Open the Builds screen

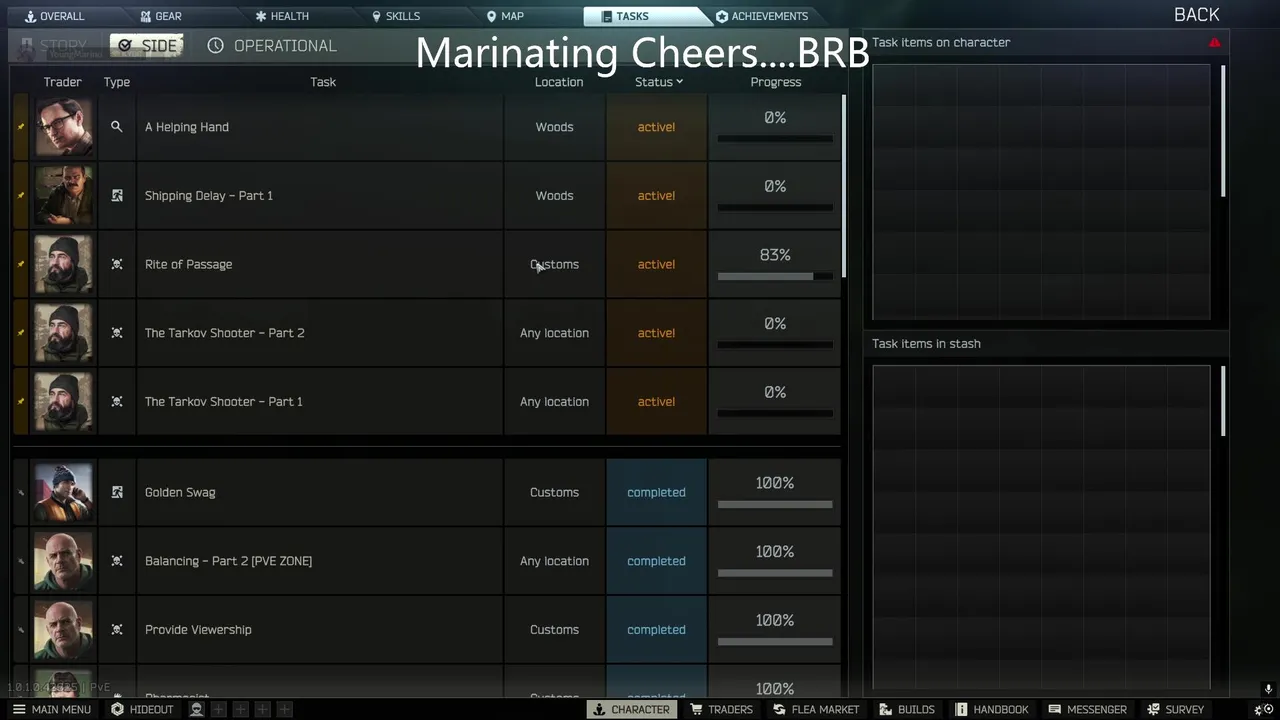[x=907, y=709]
